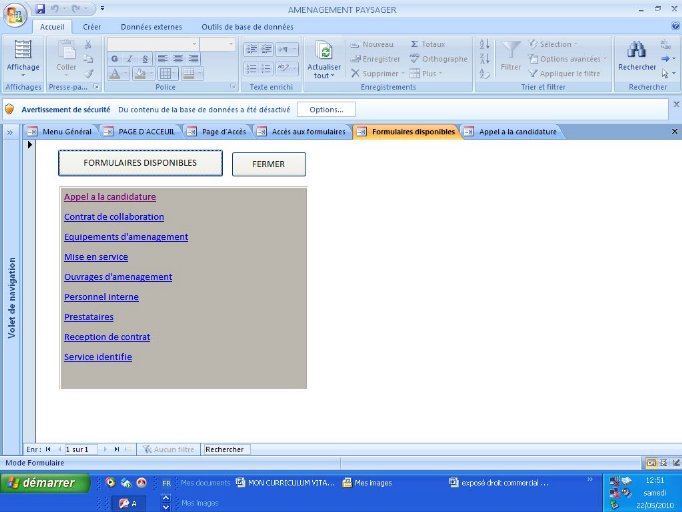The width and height of the screenshot is (682, 512).
Task: Click the Orthographe spell check button
Action: [438, 59]
